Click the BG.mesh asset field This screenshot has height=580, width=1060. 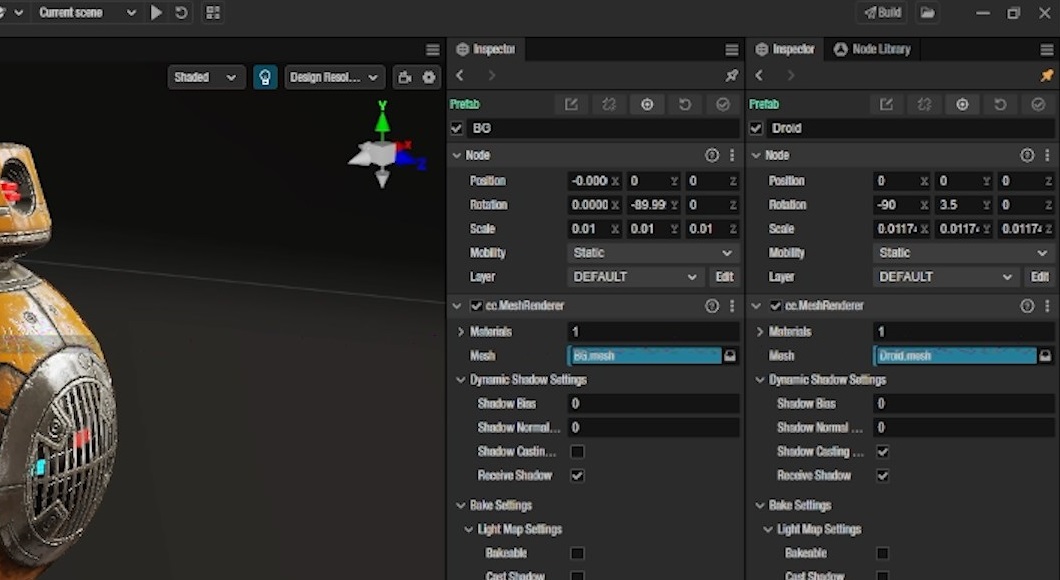[x=644, y=356]
